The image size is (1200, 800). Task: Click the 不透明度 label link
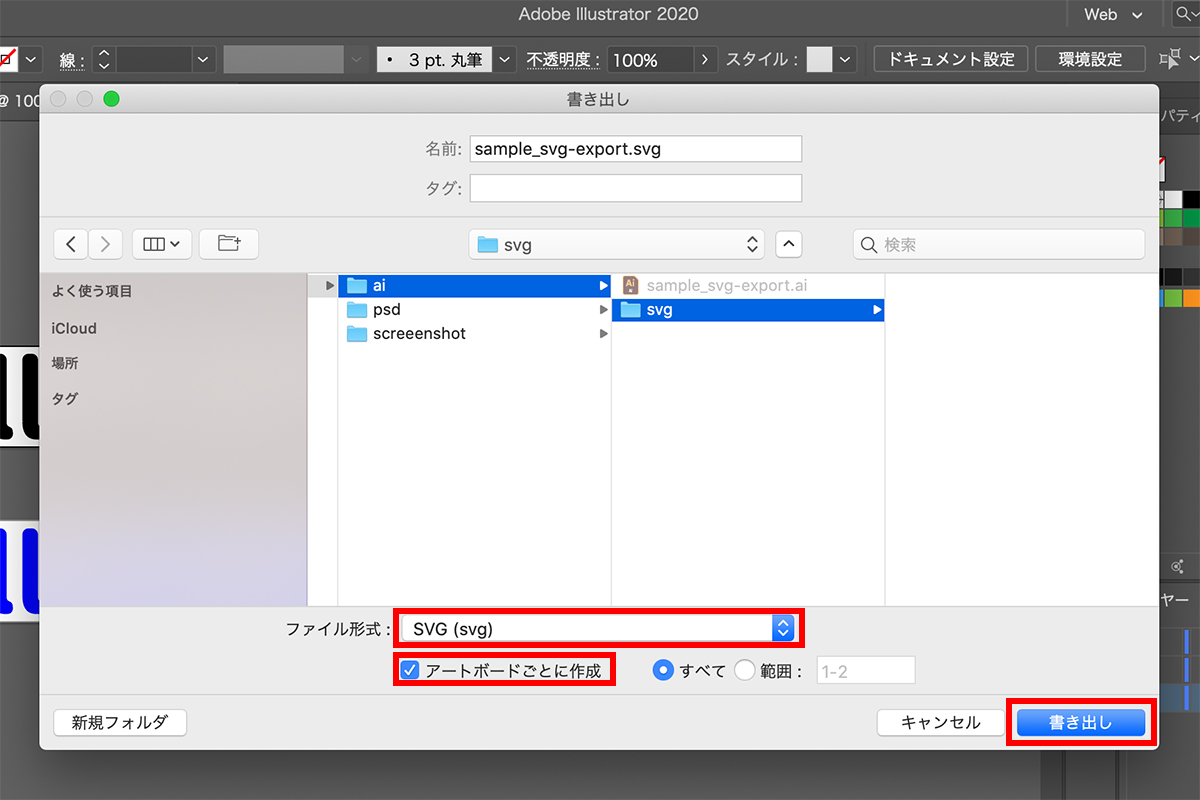tap(563, 60)
